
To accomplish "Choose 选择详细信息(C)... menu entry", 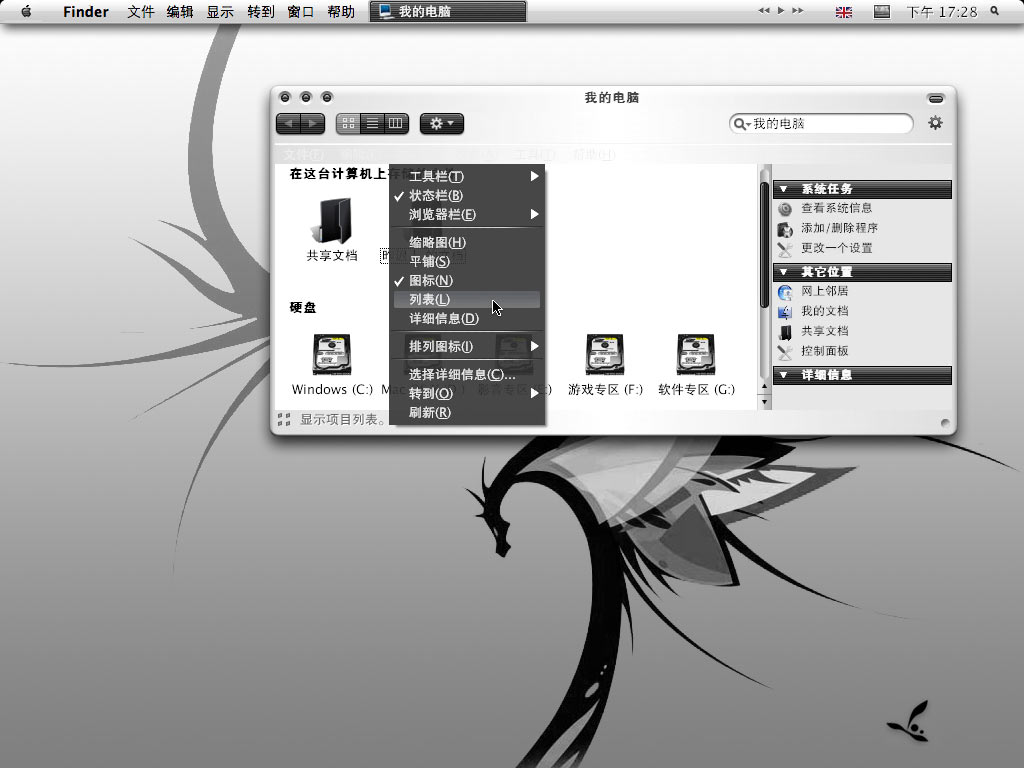I will point(467,374).
